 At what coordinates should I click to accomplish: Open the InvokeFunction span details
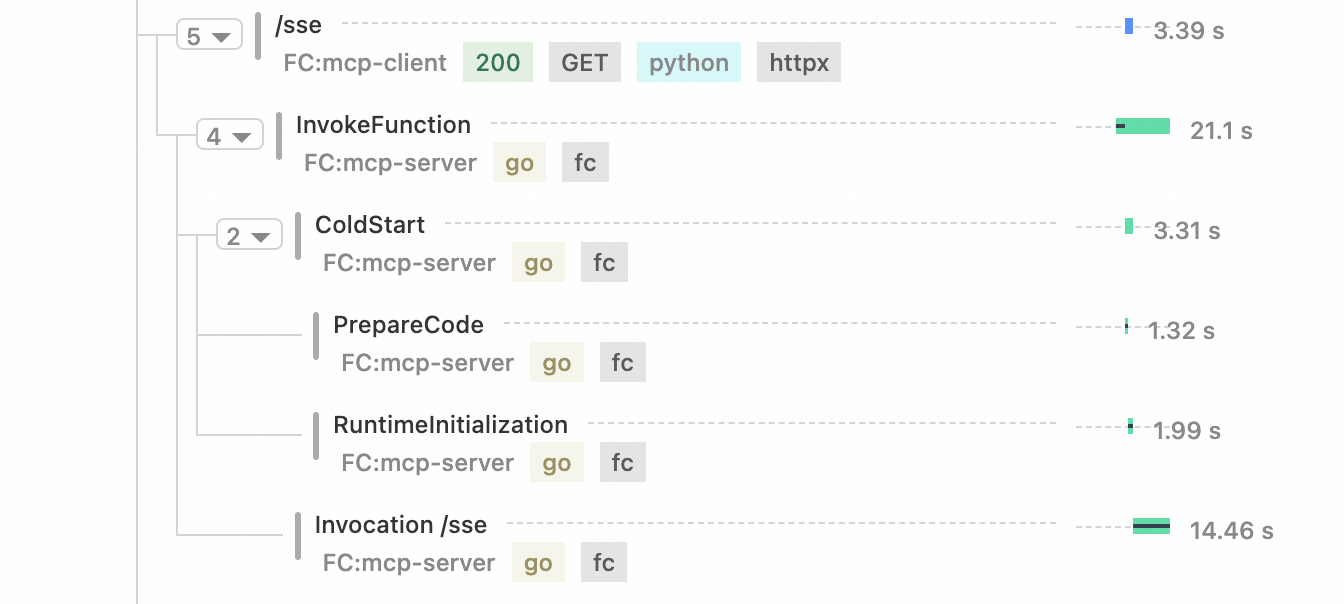[x=383, y=125]
